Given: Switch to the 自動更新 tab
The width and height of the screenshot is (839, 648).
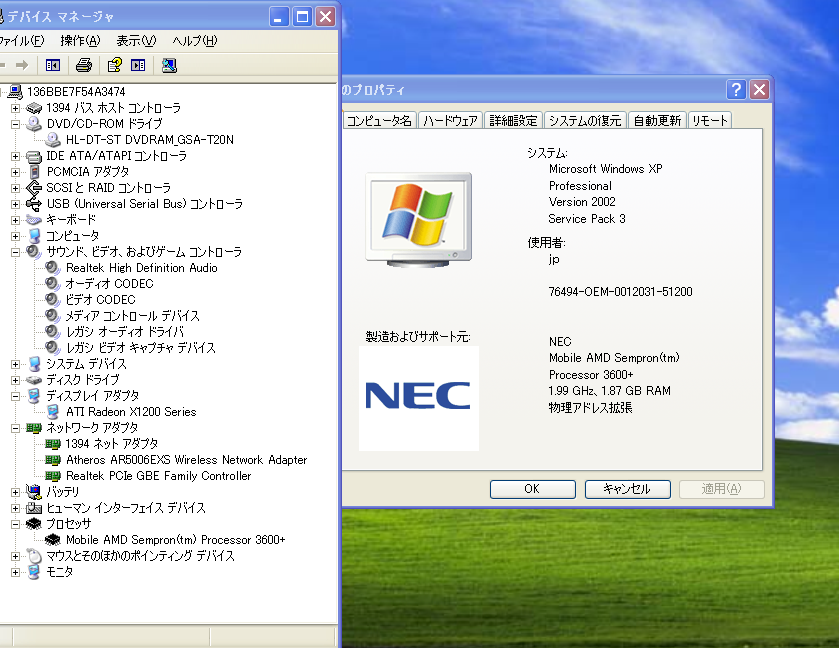Looking at the screenshot, I should pyautogui.click(x=657, y=120).
